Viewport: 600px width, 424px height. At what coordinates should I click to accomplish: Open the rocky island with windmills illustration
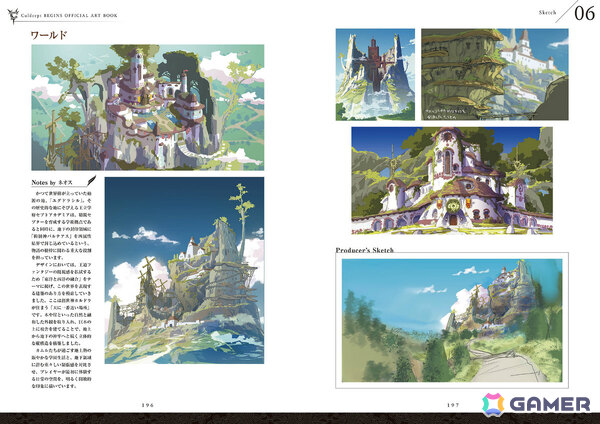pyautogui.click(x=184, y=270)
